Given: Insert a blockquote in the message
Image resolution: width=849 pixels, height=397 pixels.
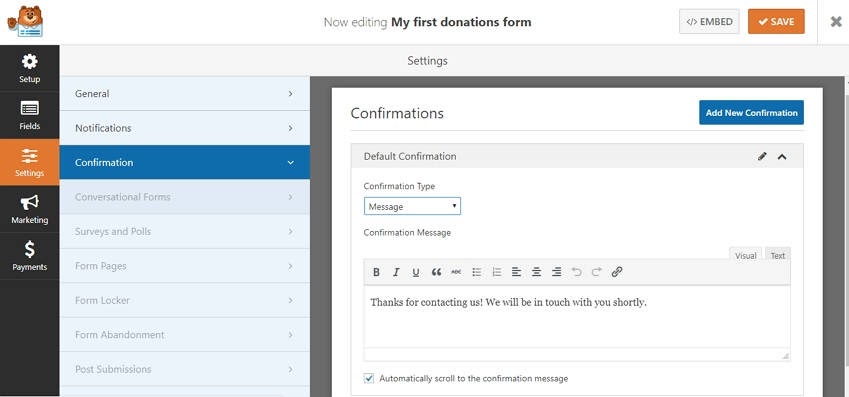Looking at the screenshot, I should (436, 272).
